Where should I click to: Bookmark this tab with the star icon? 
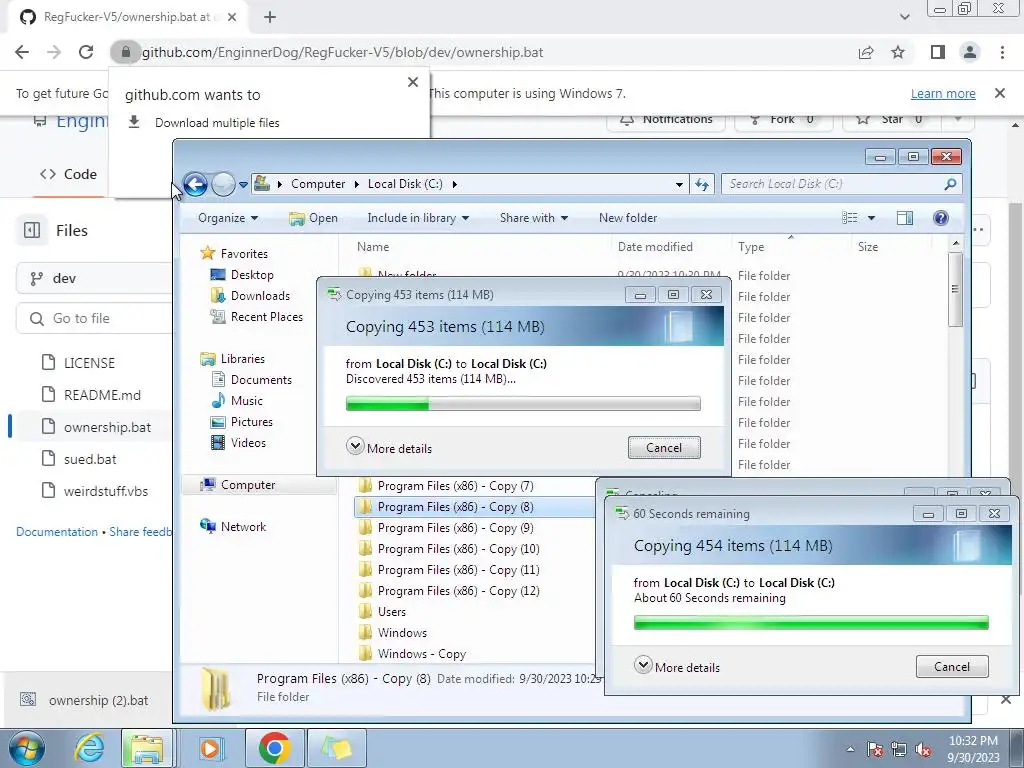[898, 52]
